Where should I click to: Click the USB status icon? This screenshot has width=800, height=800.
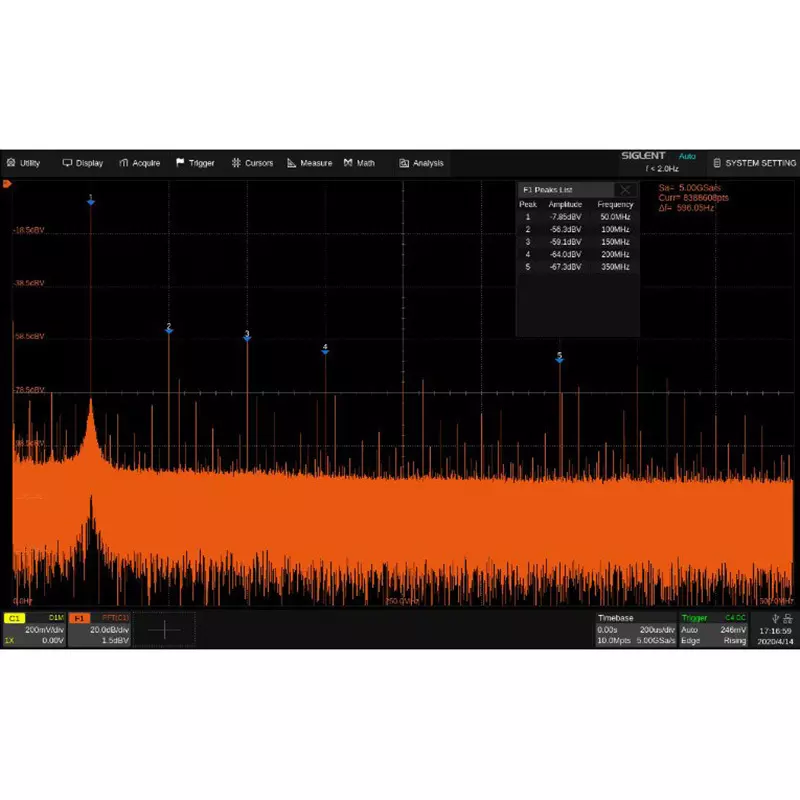pyautogui.click(x=775, y=619)
